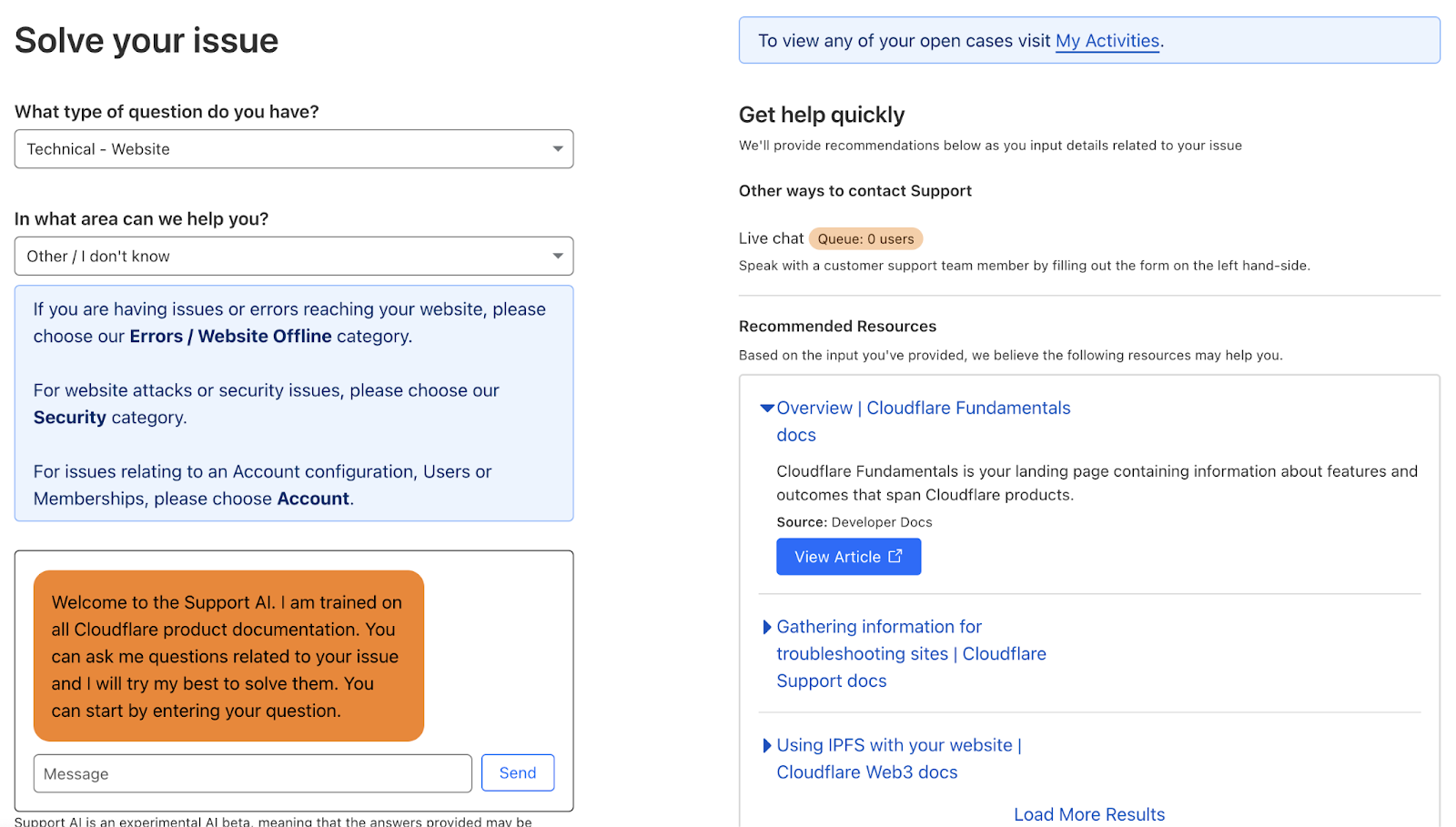Click the external link icon inside View Article
Image resolution: width=1456 pixels, height=827 pixels.
pos(895,556)
